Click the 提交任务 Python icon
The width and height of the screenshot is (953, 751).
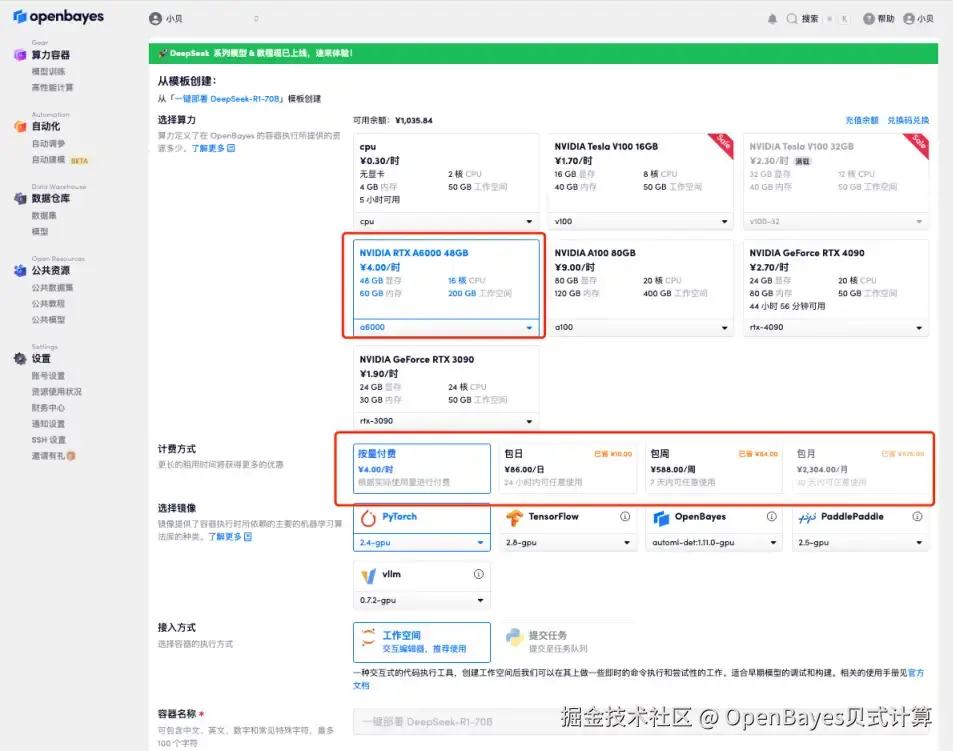[x=514, y=637]
